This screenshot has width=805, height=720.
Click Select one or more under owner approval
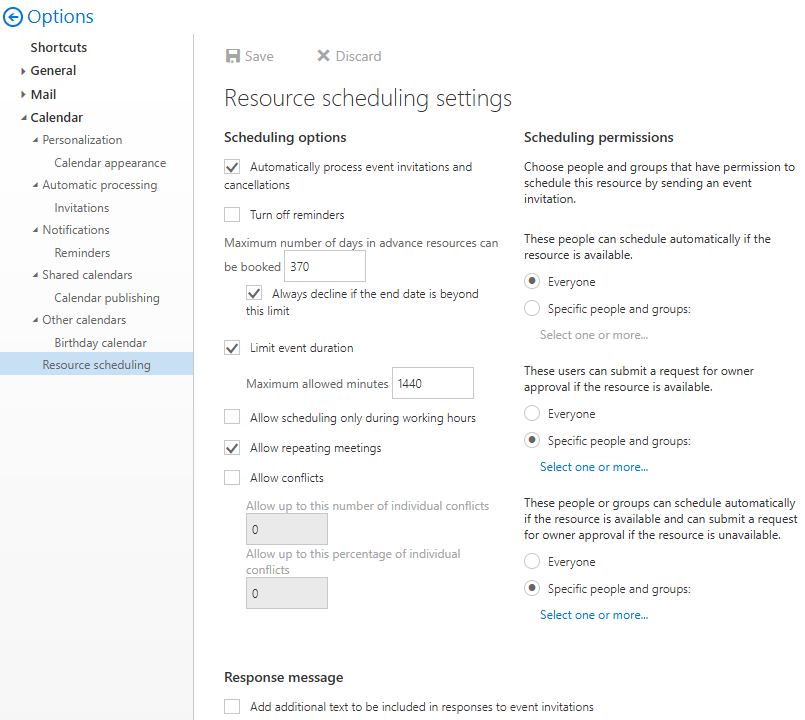(593, 466)
